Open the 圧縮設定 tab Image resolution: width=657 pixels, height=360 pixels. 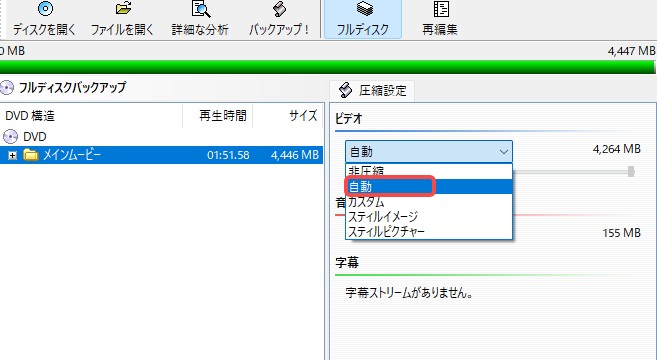[x=372, y=91]
